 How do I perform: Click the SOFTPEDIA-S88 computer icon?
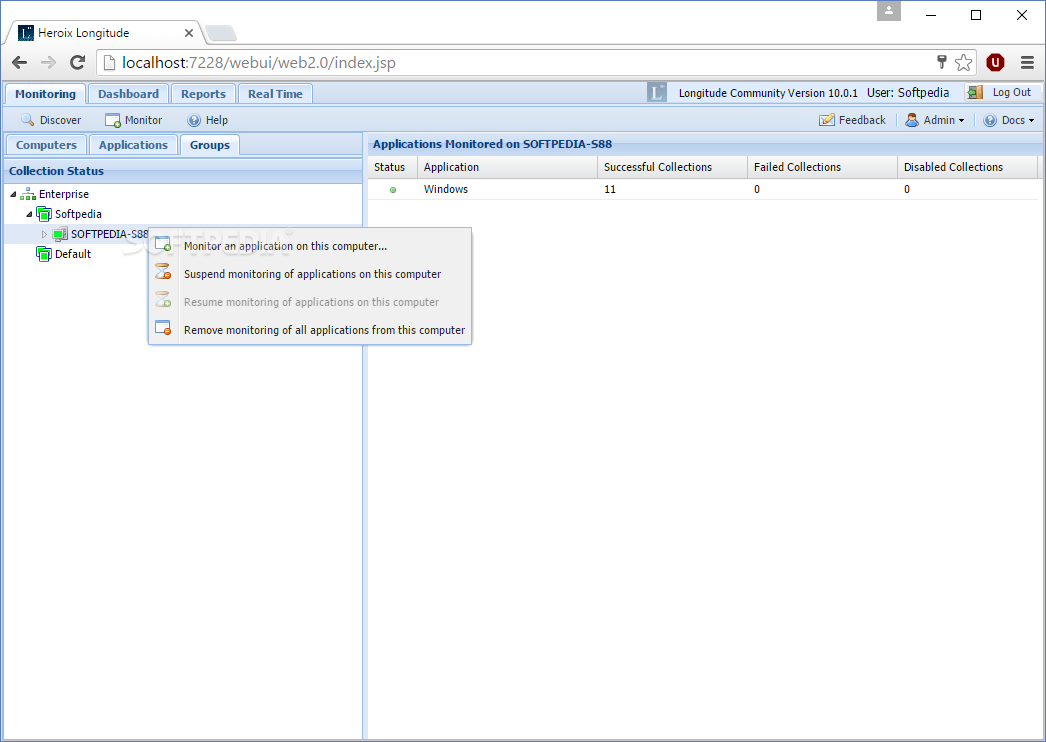(x=60, y=234)
